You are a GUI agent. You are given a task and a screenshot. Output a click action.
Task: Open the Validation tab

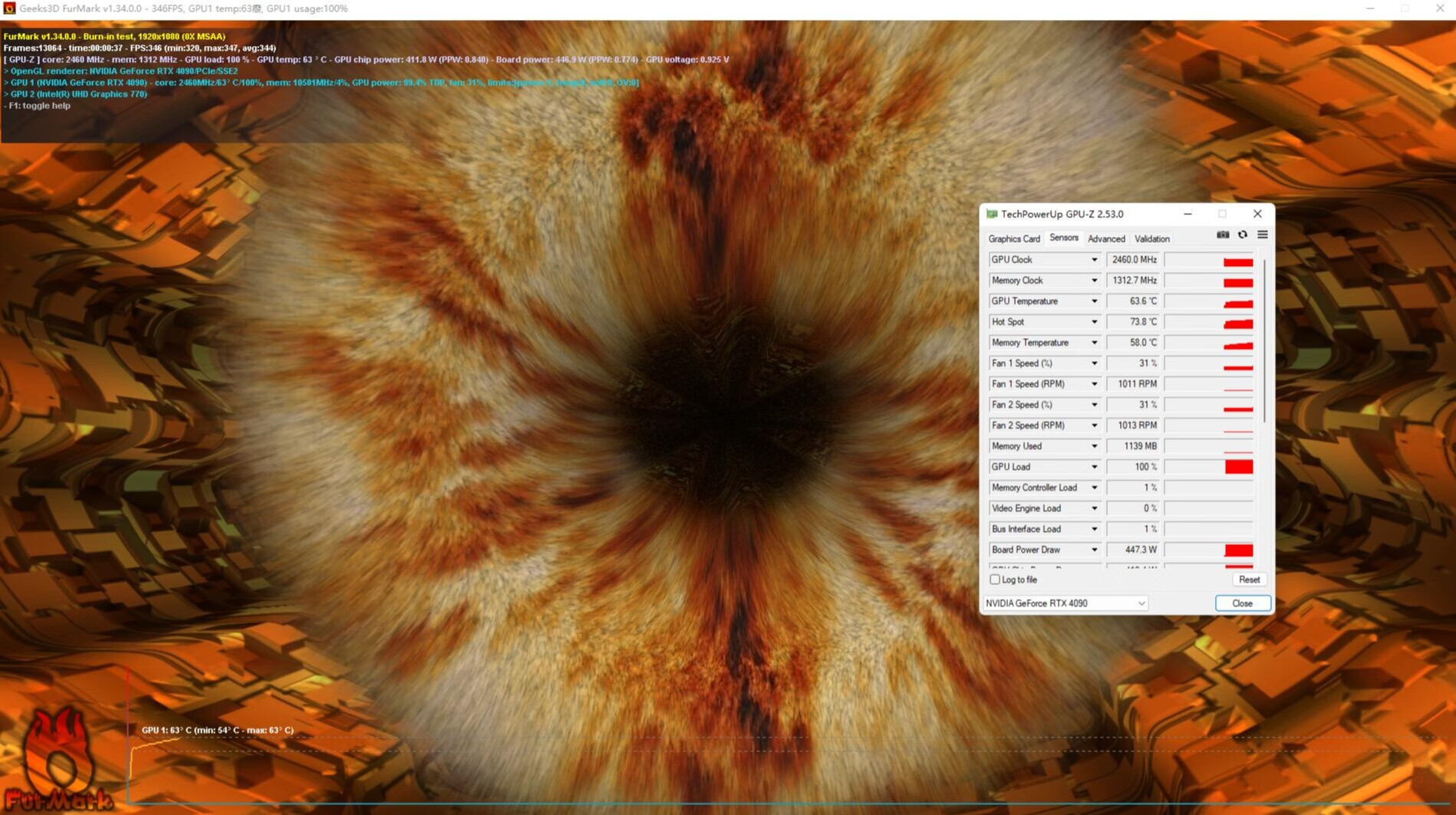[x=1151, y=239]
